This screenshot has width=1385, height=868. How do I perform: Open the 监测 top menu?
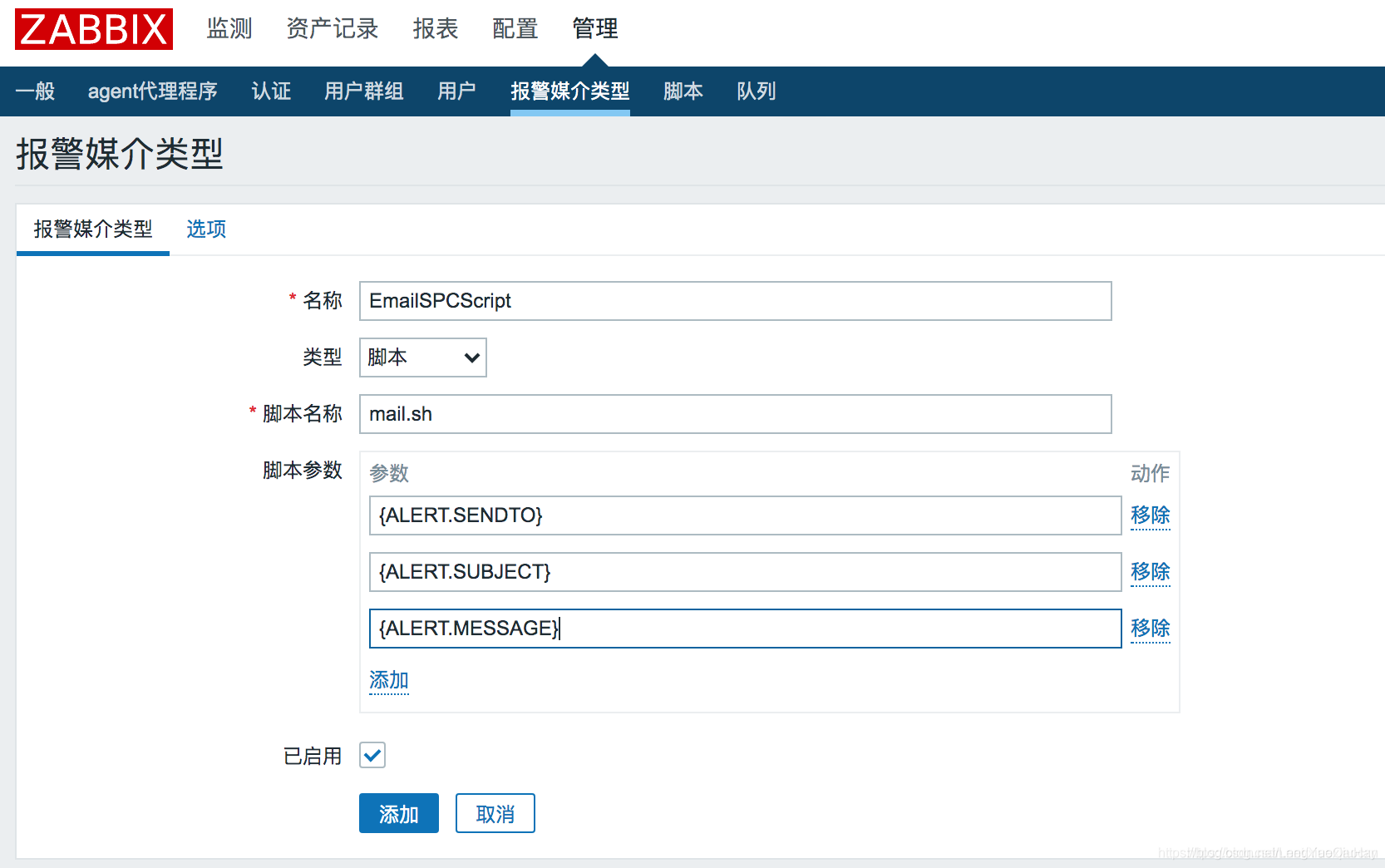[x=229, y=28]
